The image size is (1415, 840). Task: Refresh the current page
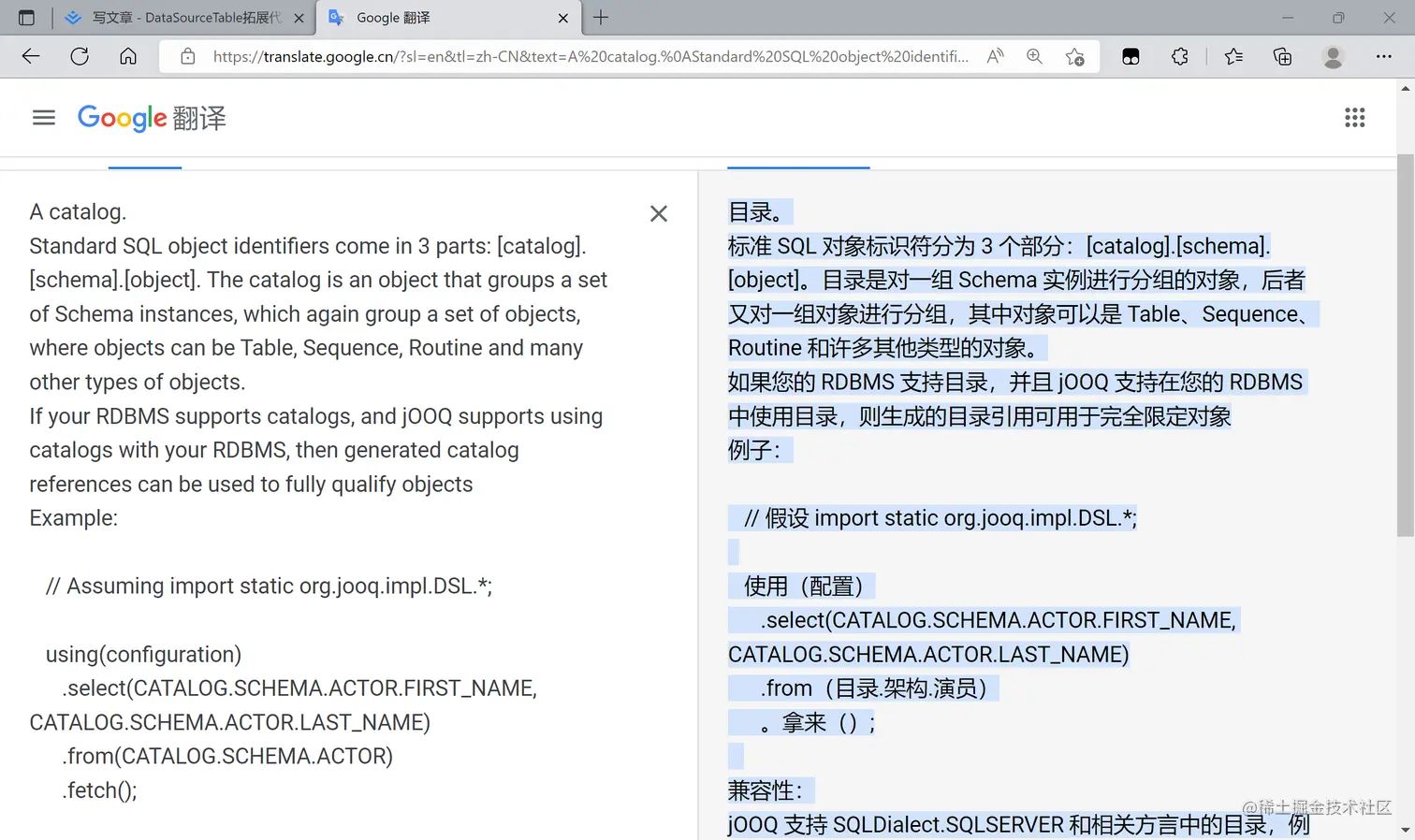click(80, 56)
